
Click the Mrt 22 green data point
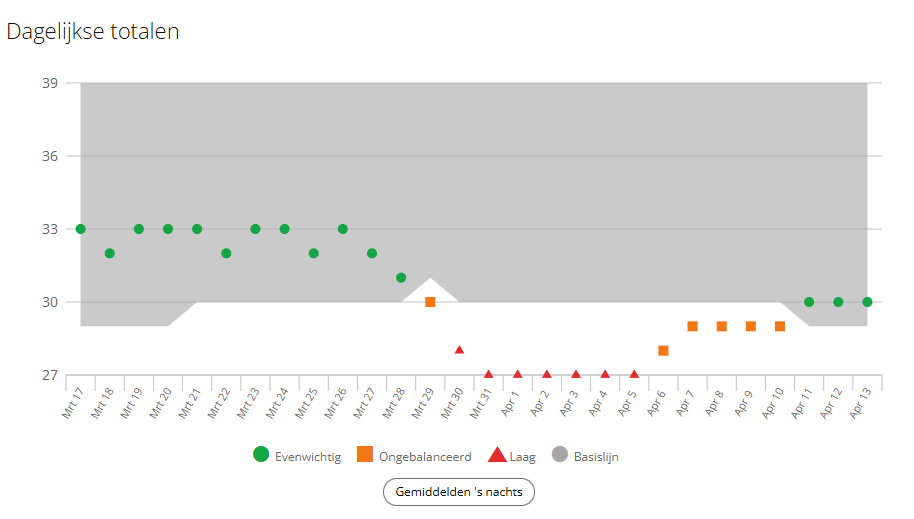point(226,253)
